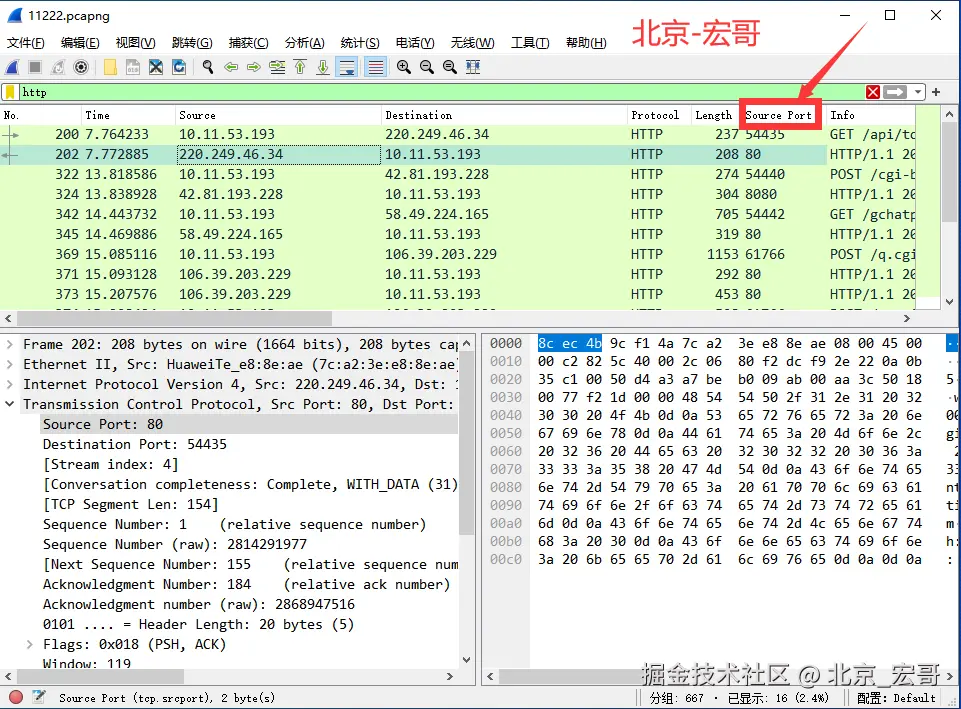Restart current capture icon
The height and width of the screenshot is (709, 961).
click(x=58, y=67)
